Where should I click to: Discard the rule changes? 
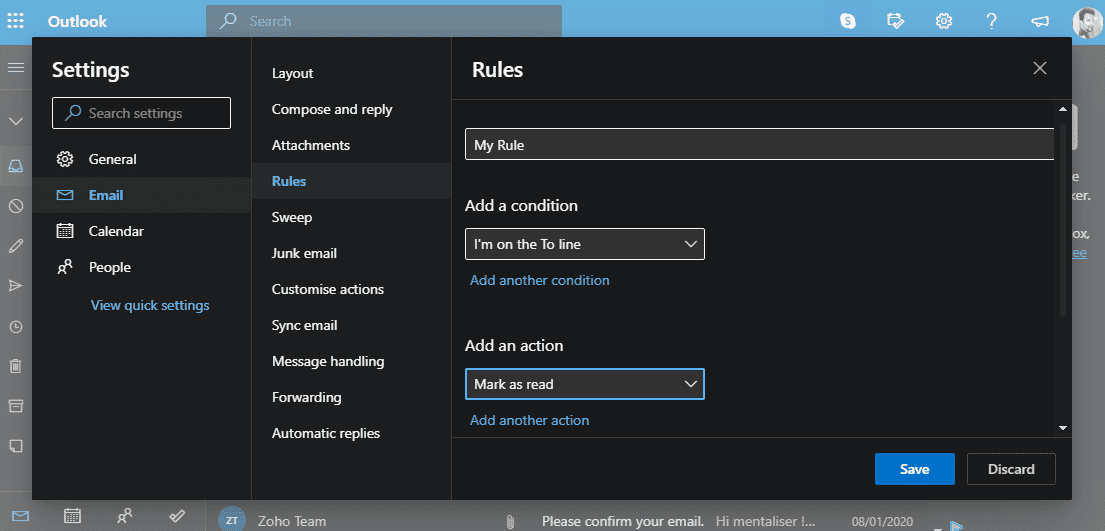(1011, 469)
